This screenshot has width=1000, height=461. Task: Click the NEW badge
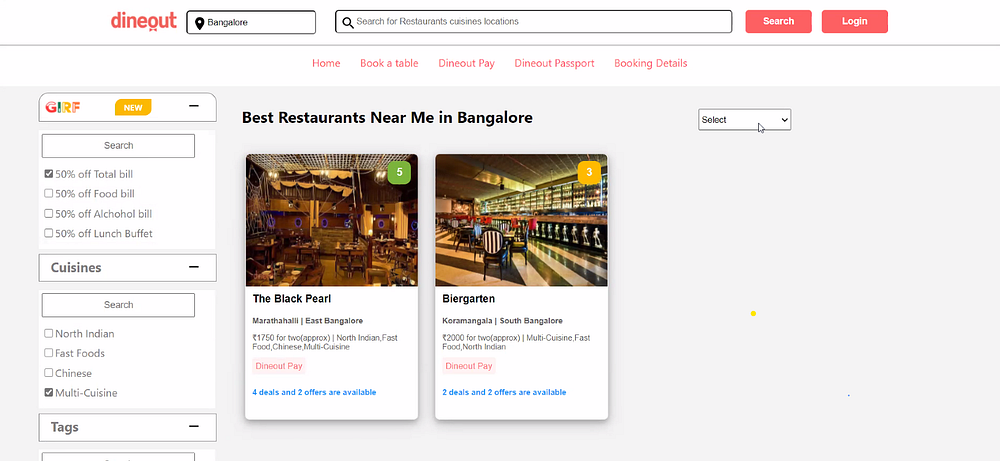(x=133, y=107)
